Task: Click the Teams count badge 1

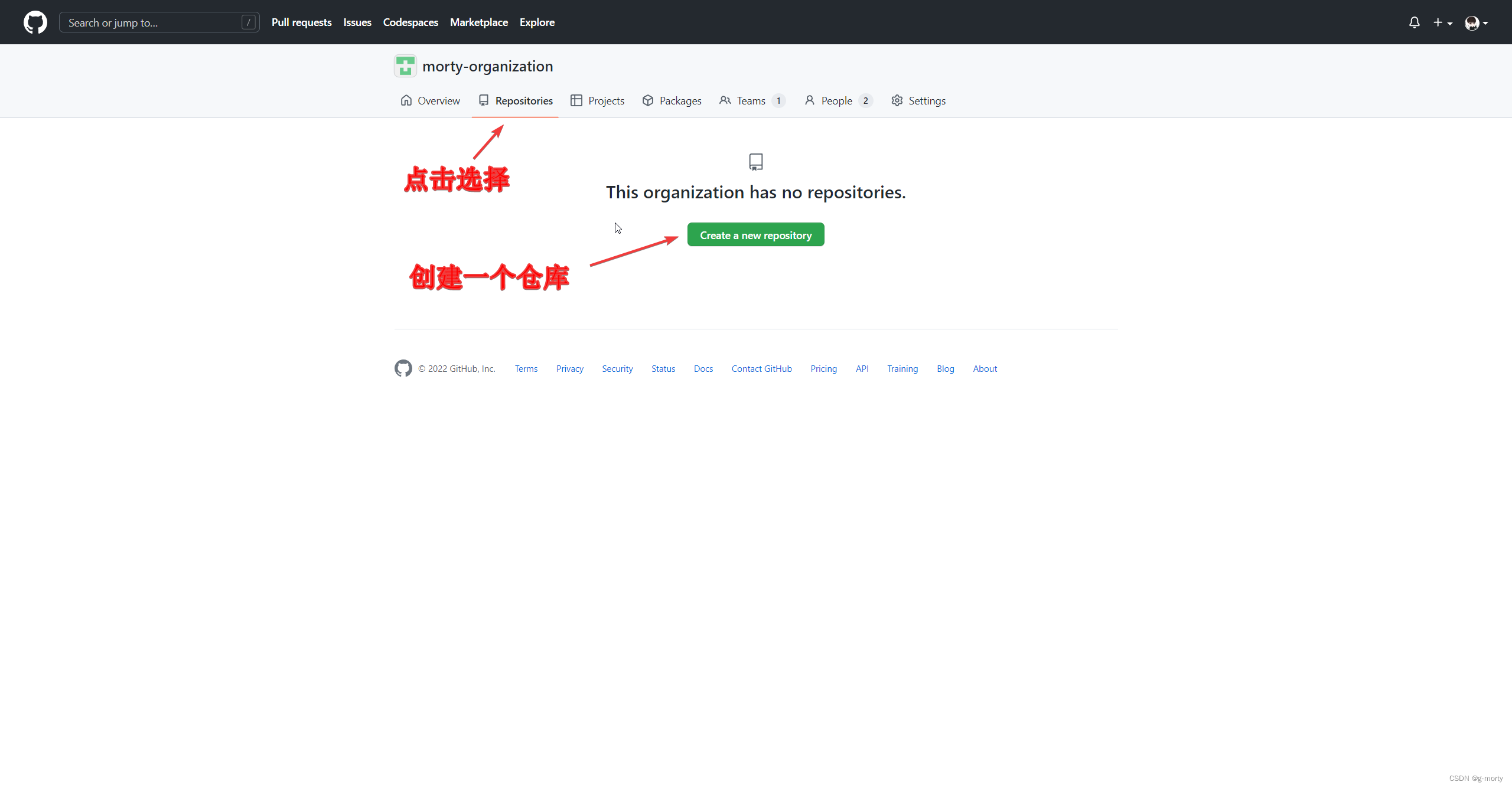Action: coord(778,101)
